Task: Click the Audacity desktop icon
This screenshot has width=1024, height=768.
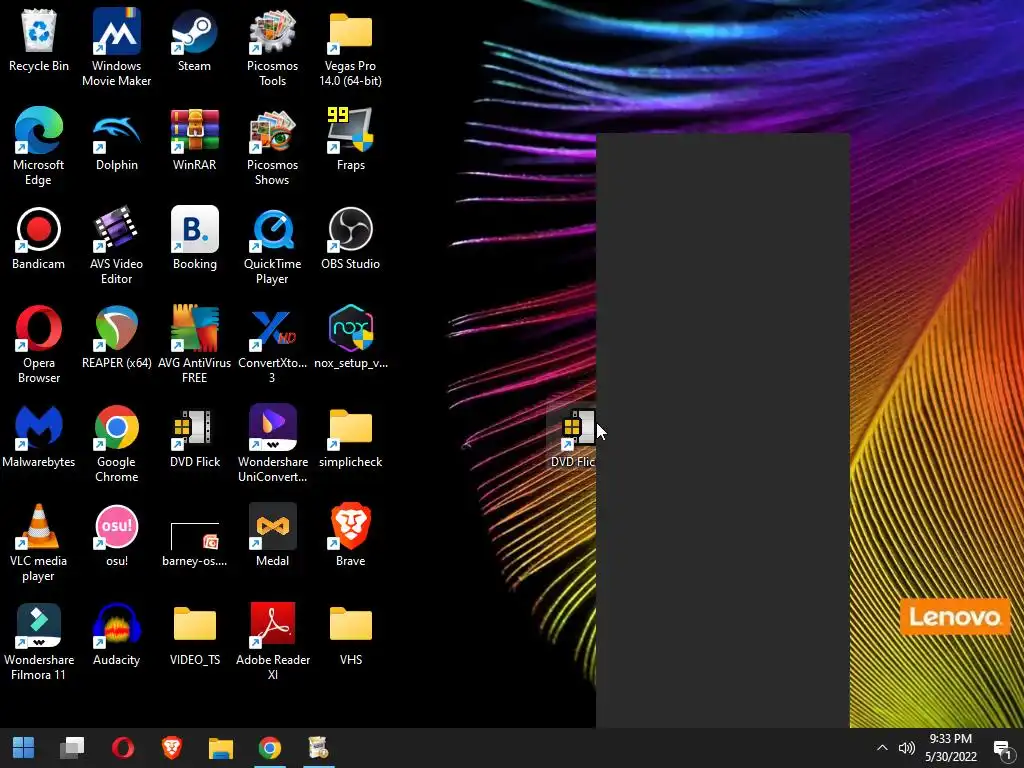Action: (116, 635)
